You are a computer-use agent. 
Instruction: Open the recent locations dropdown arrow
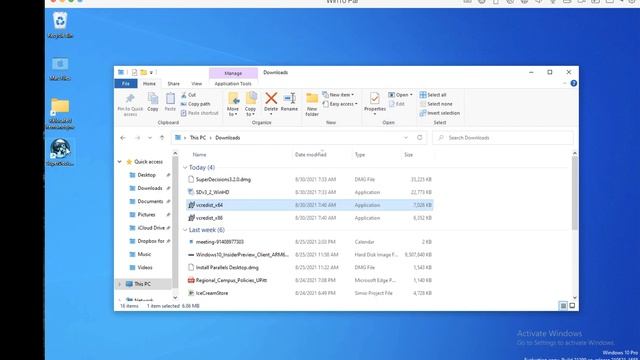pyautogui.click(x=150, y=138)
